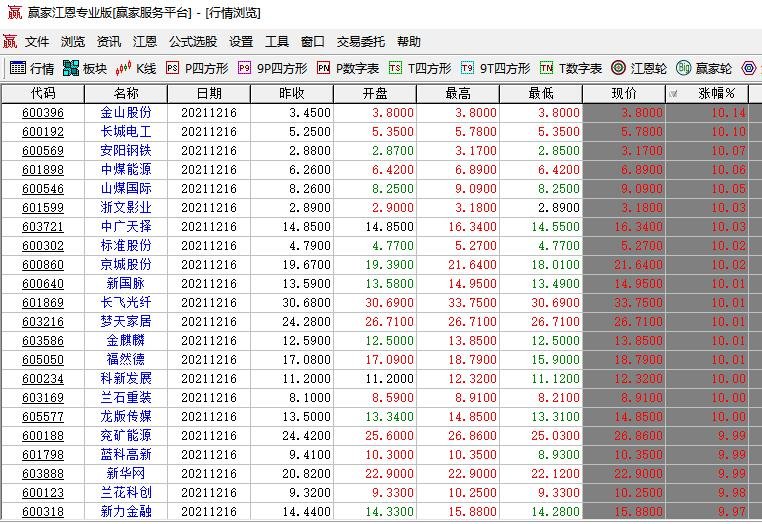Open the 窗口 menu
762x524 pixels.
pos(312,41)
